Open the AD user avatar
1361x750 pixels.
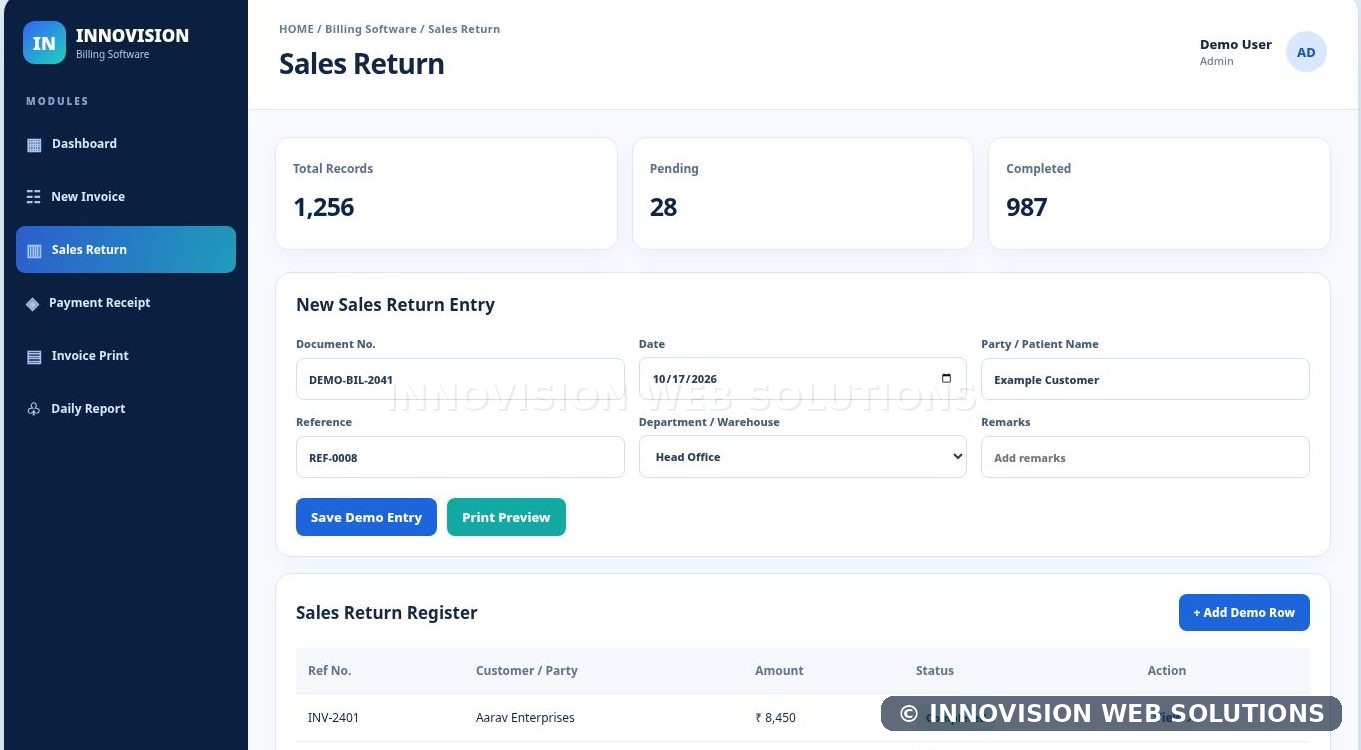[1306, 52]
